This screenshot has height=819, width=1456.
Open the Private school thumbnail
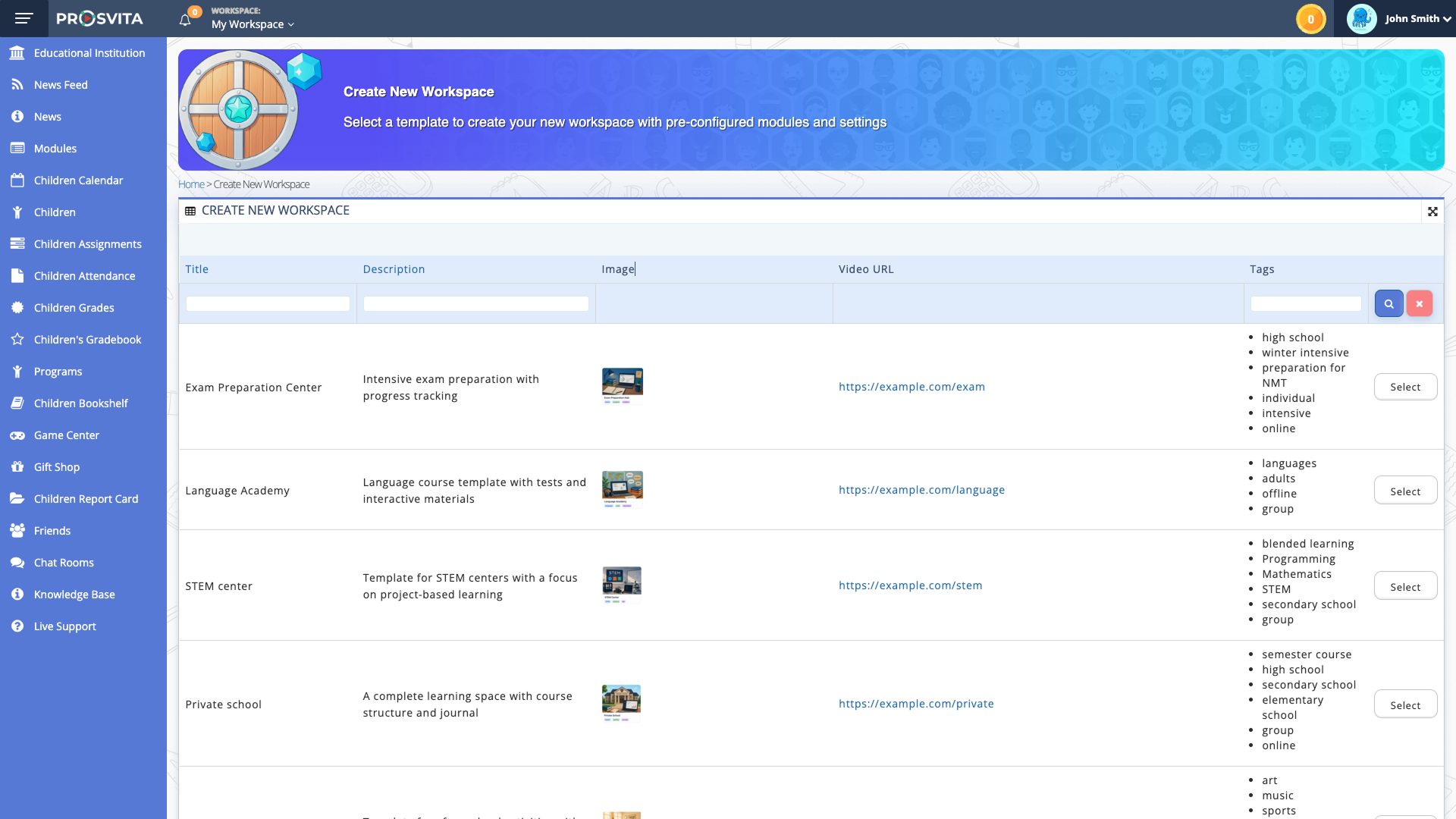(x=621, y=703)
